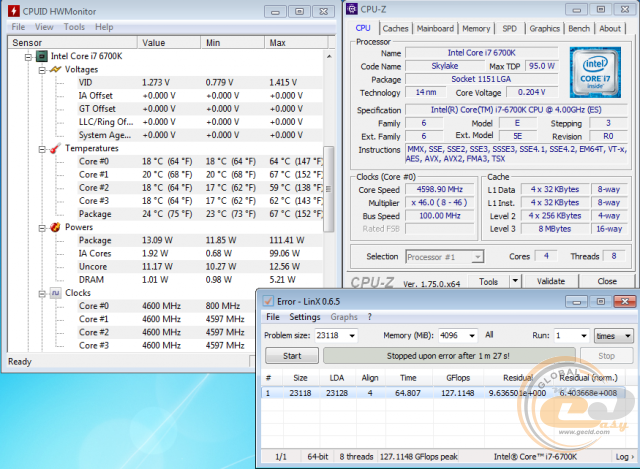This screenshot has height=469, width=640.
Task: Collapse the Clocks tree node
Action: tap(42, 294)
